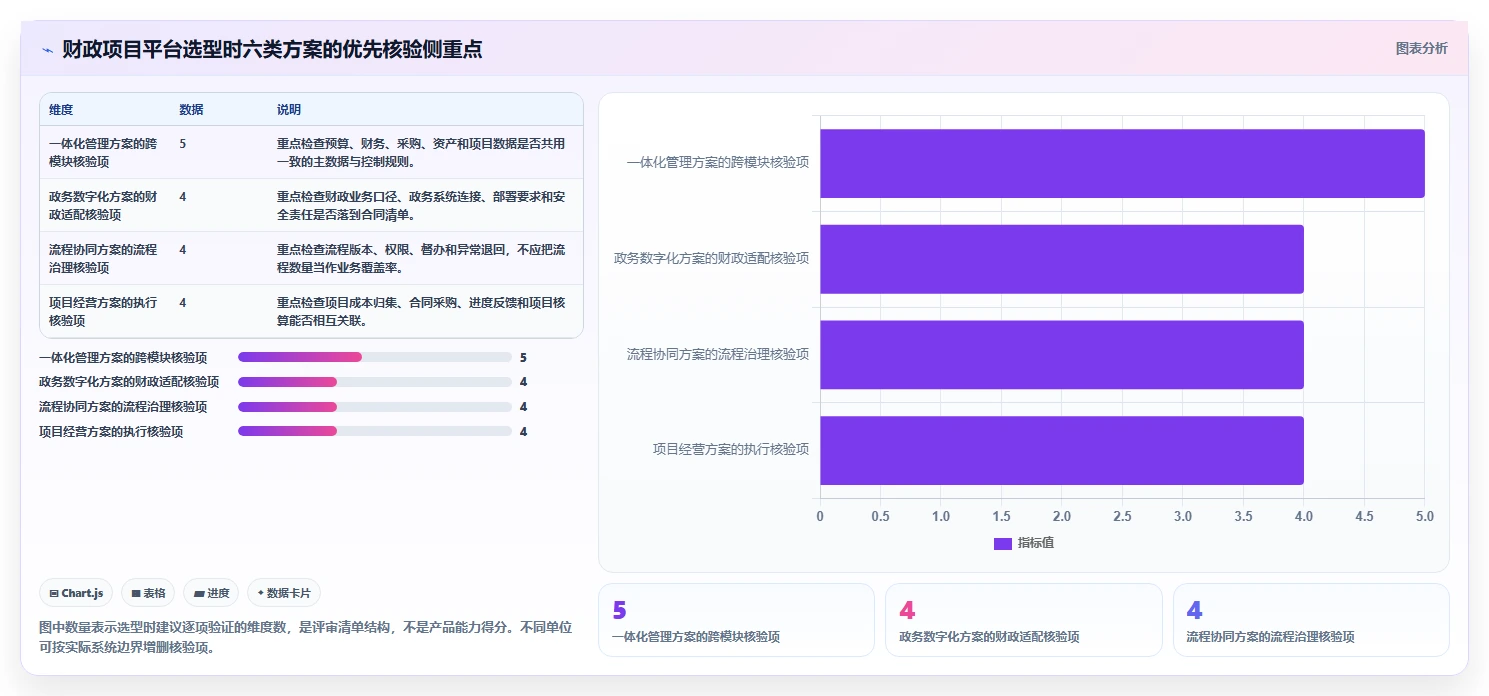Click the progress bar for 政务数字化方案的财政适配核验项

(x=375, y=382)
